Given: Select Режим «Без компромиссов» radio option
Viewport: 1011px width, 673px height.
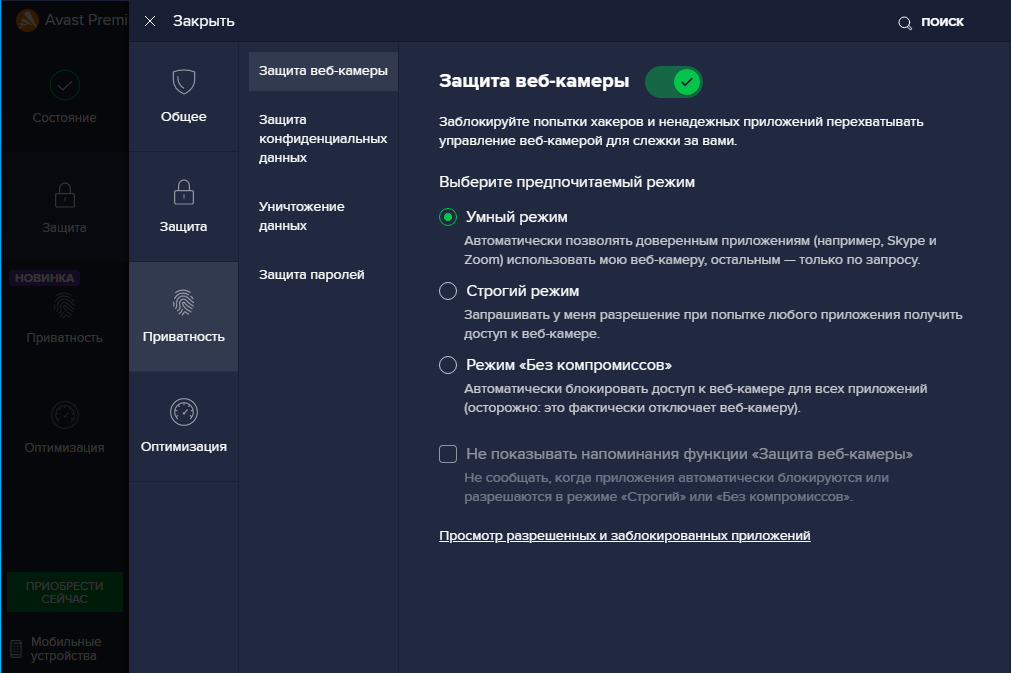Looking at the screenshot, I should 448,365.
